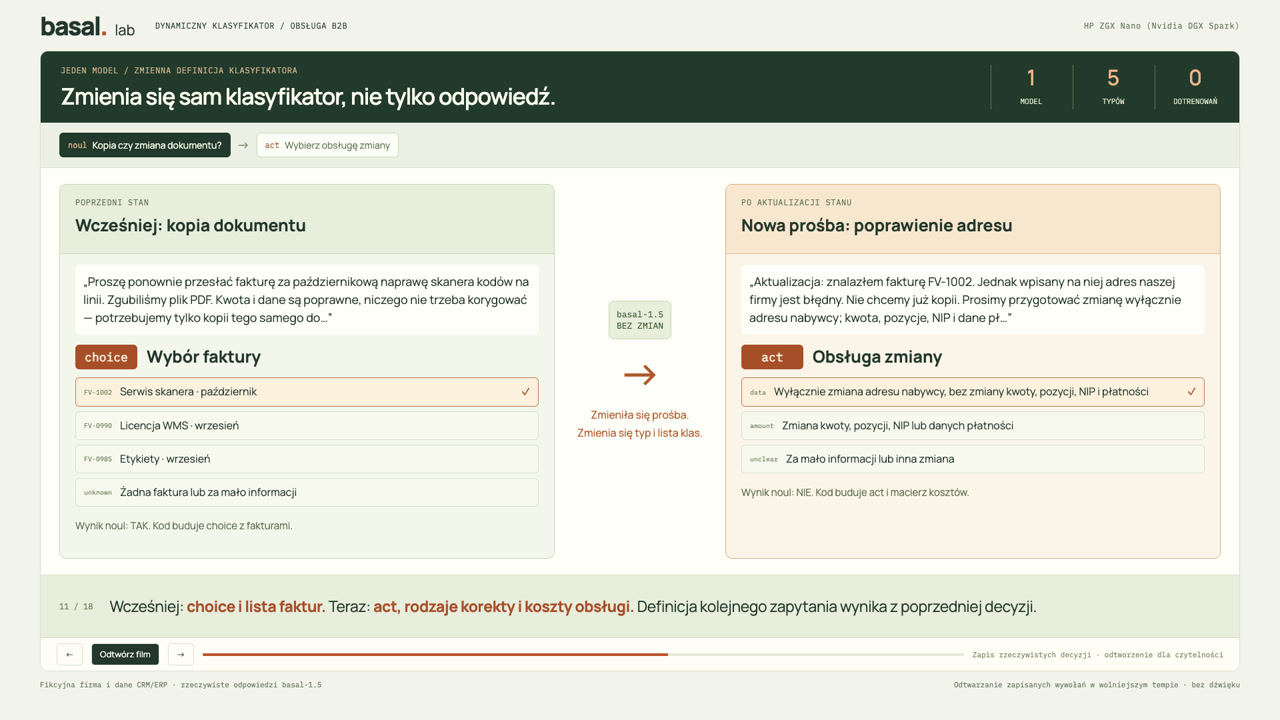
Task: Click the "Obsługa zmiany" section title
Action: 877,357
